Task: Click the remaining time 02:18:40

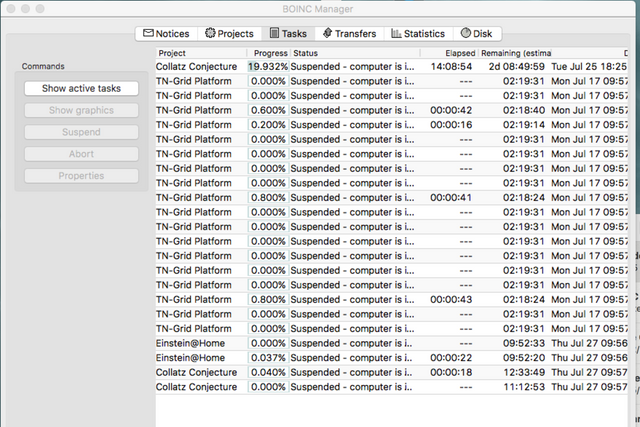Action: pos(524,110)
